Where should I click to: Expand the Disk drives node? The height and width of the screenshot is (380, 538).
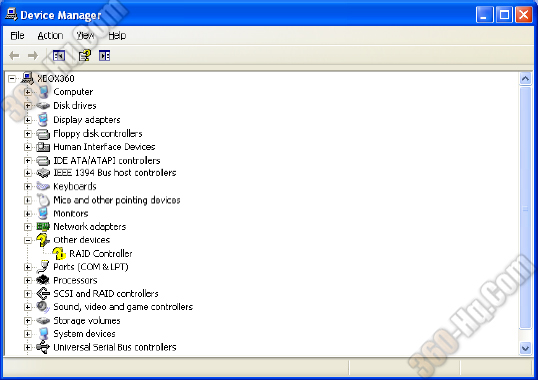click(28, 106)
